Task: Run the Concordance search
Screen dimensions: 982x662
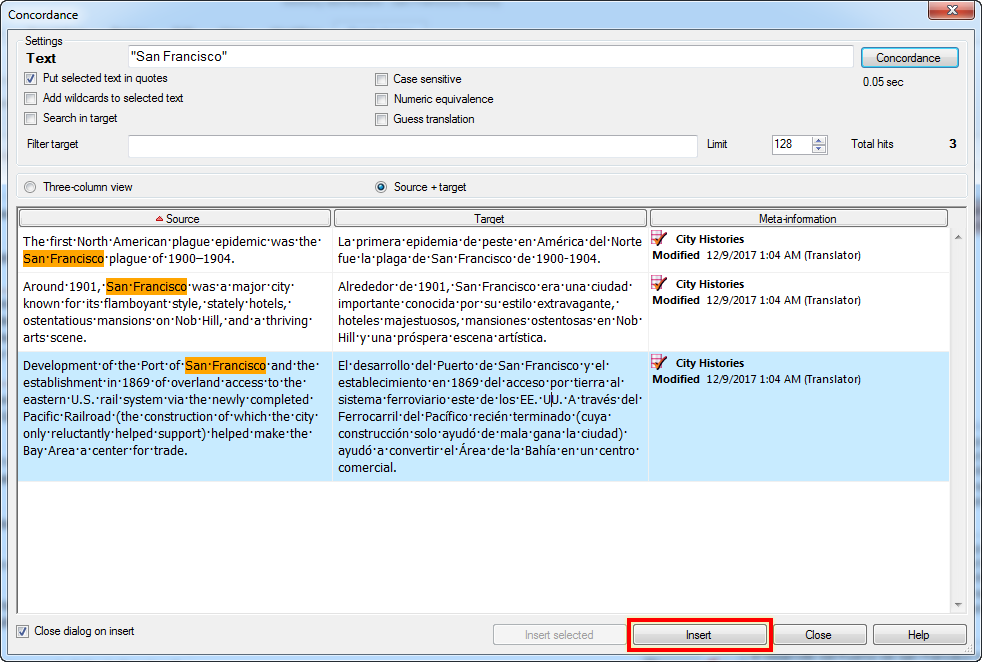Action: tap(909, 57)
